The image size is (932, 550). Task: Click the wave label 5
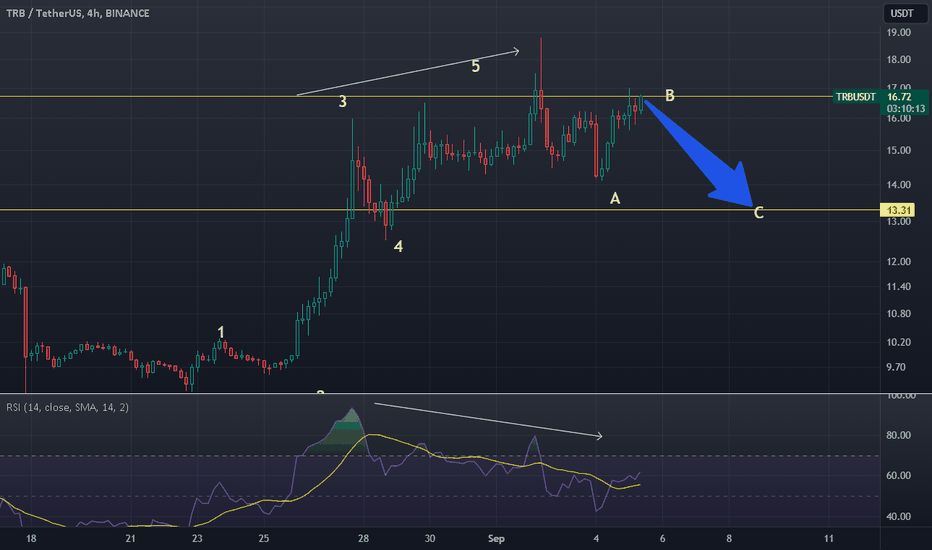point(476,66)
